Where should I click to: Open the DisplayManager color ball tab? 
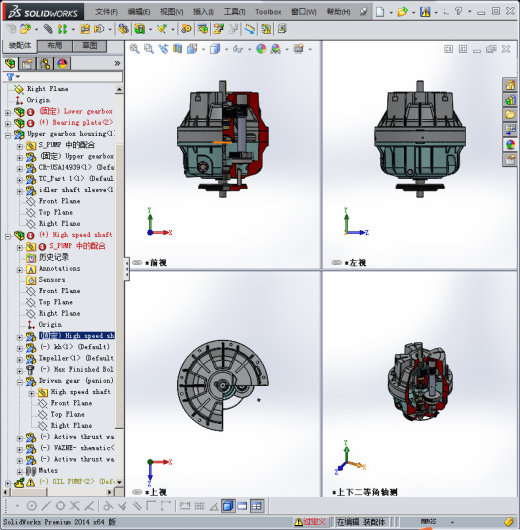click(62, 64)
